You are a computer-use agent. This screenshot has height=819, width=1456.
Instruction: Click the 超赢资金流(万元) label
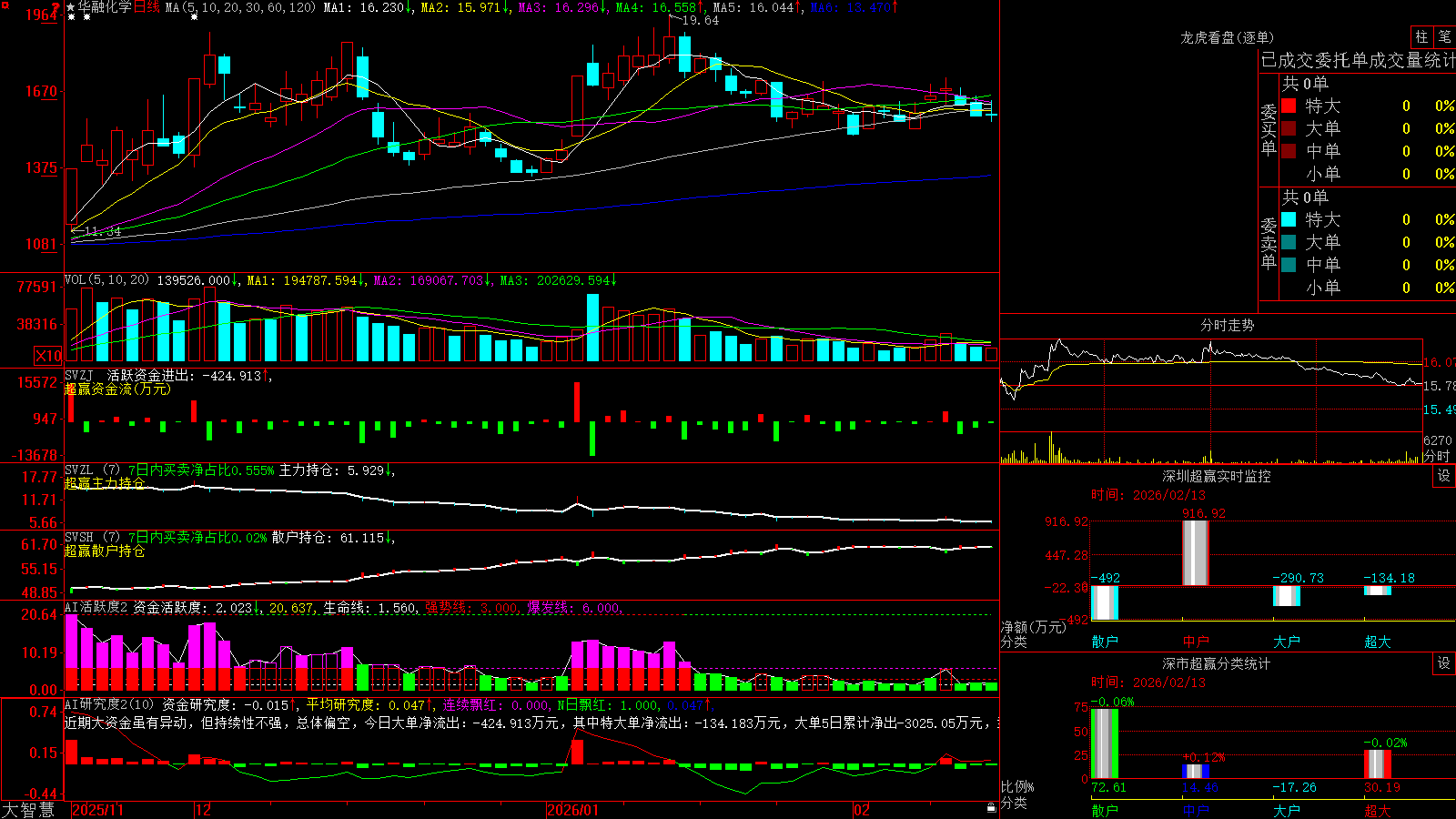pos(117,389)
